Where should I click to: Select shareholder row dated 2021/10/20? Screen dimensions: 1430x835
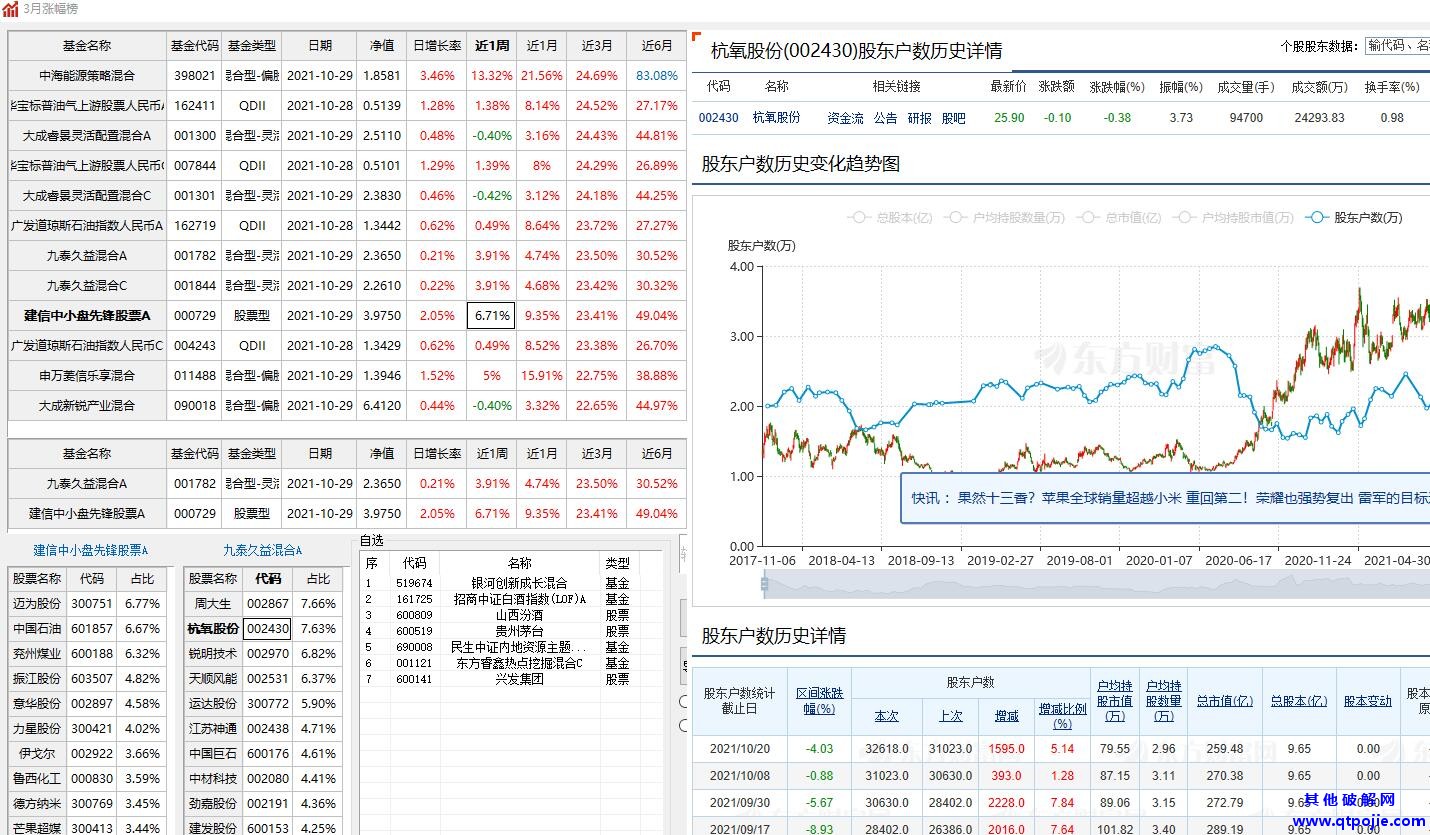click(x=1061, y=749)
